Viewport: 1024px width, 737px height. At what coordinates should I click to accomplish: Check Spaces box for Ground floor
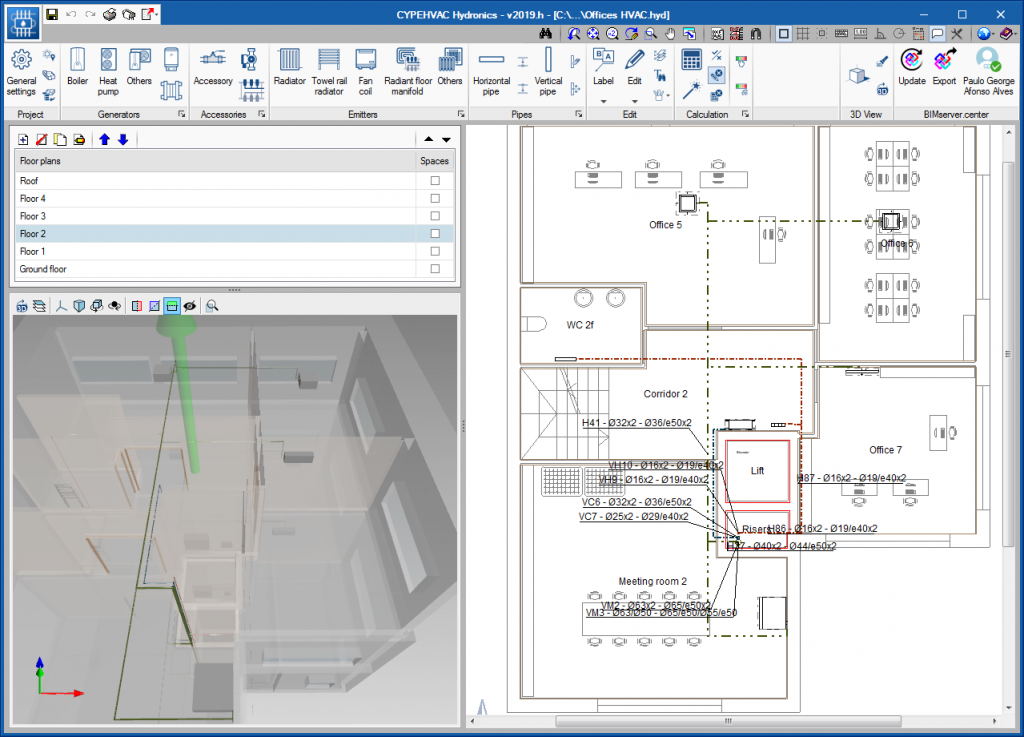point(435,269)
